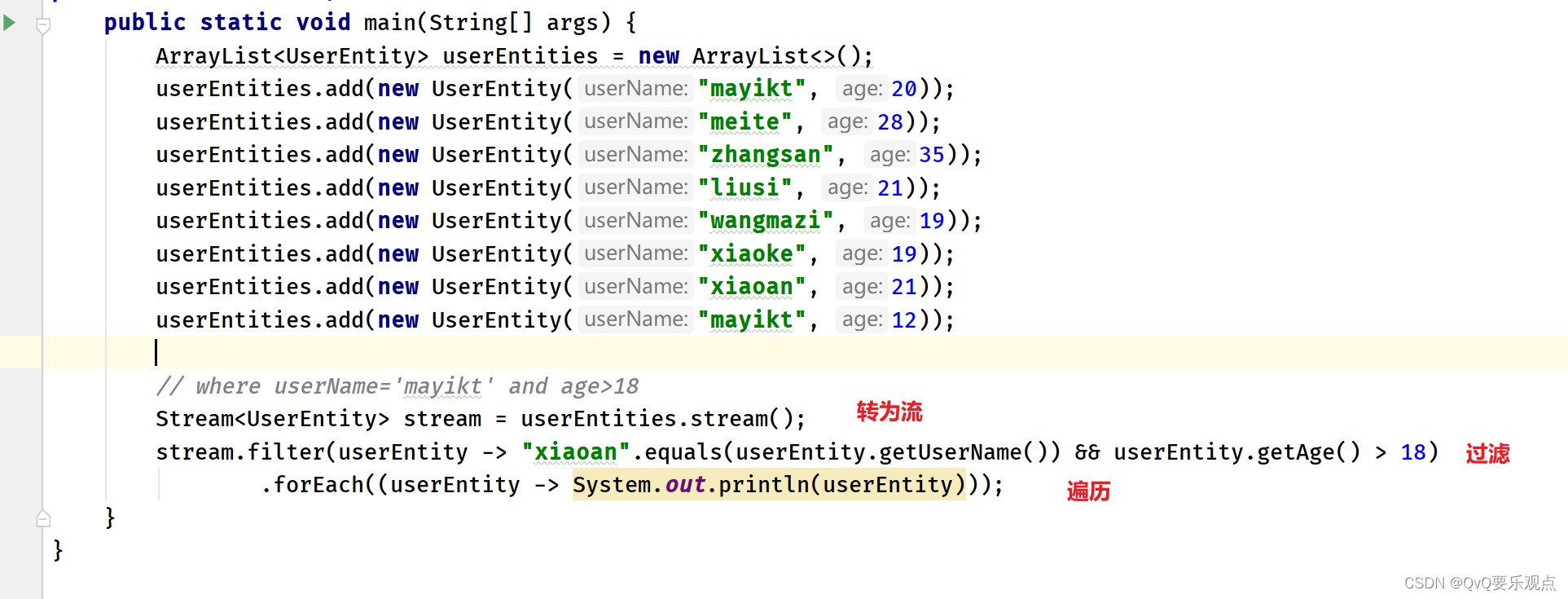Click the "zhangsan" string literal
Viewport: 1568px width, 599px height.
[x=766, y=154]
